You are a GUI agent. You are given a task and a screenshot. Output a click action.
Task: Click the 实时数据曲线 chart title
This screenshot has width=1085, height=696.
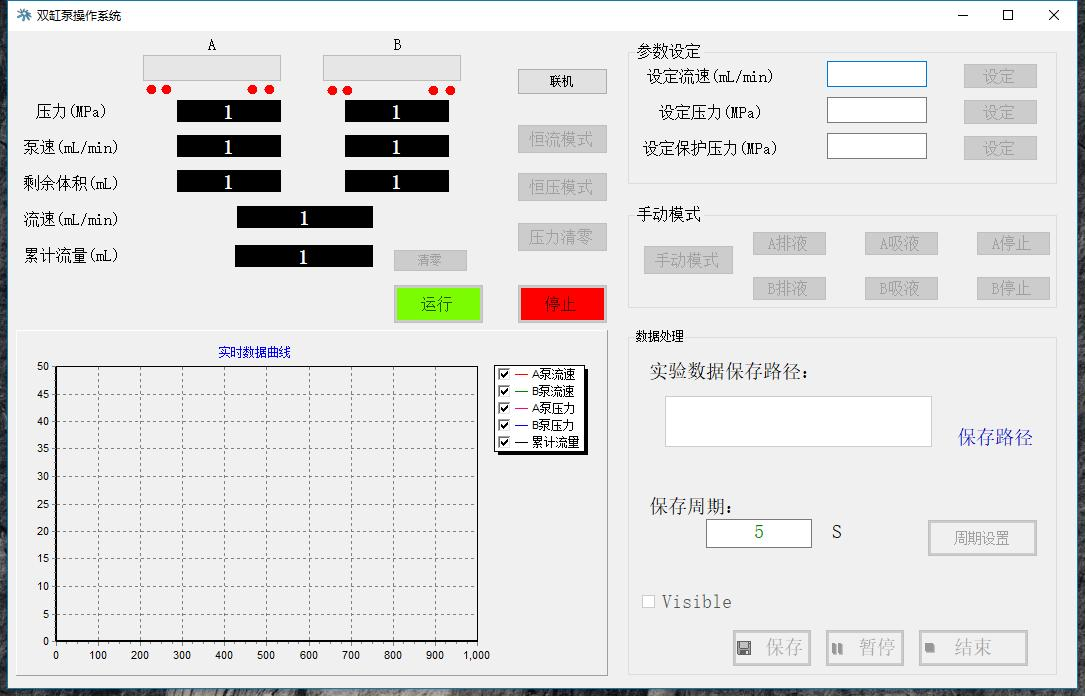pyautogui.click(x=254, y=352)
